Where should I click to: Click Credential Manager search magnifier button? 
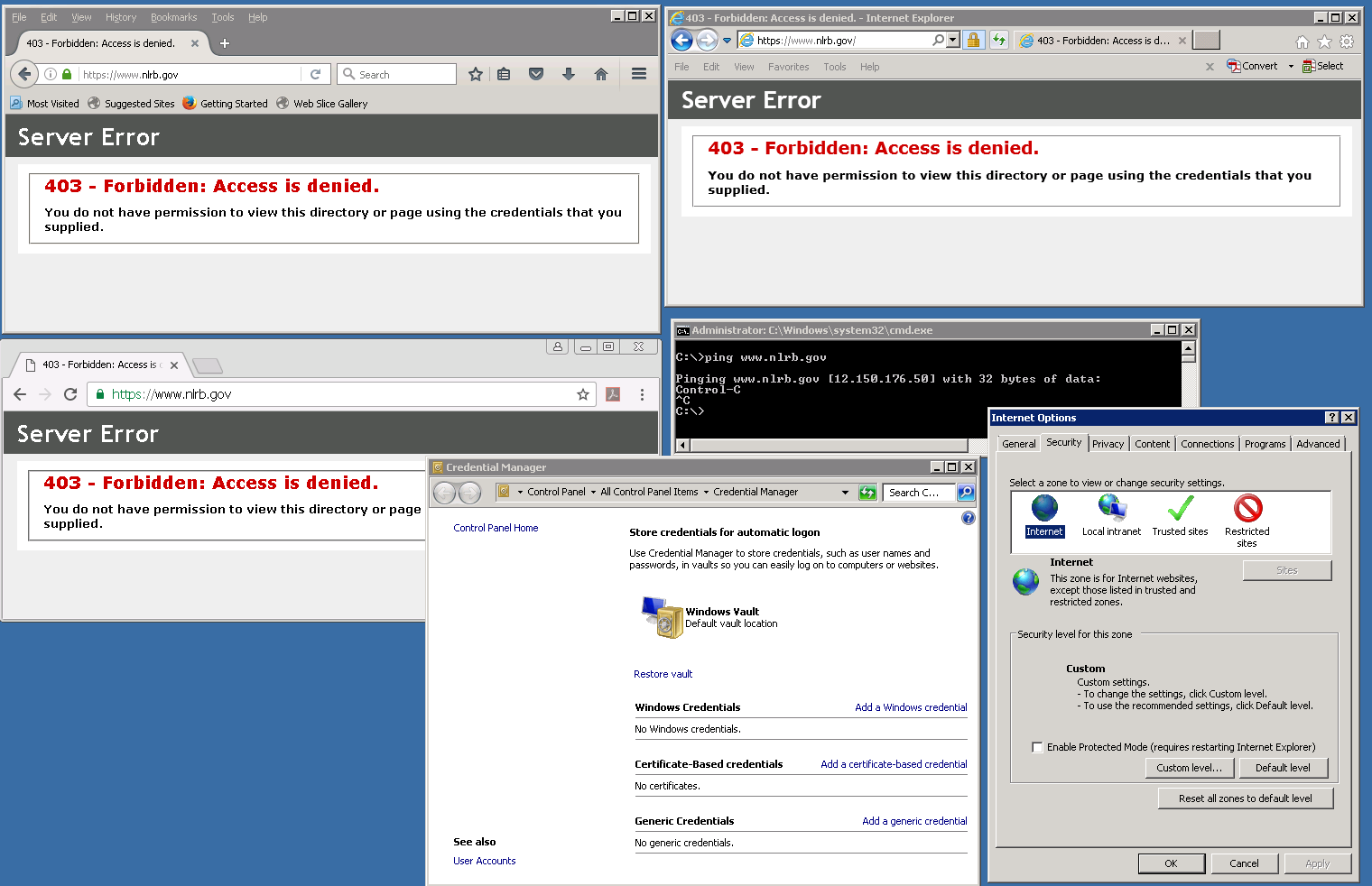(x=966, y=492)
